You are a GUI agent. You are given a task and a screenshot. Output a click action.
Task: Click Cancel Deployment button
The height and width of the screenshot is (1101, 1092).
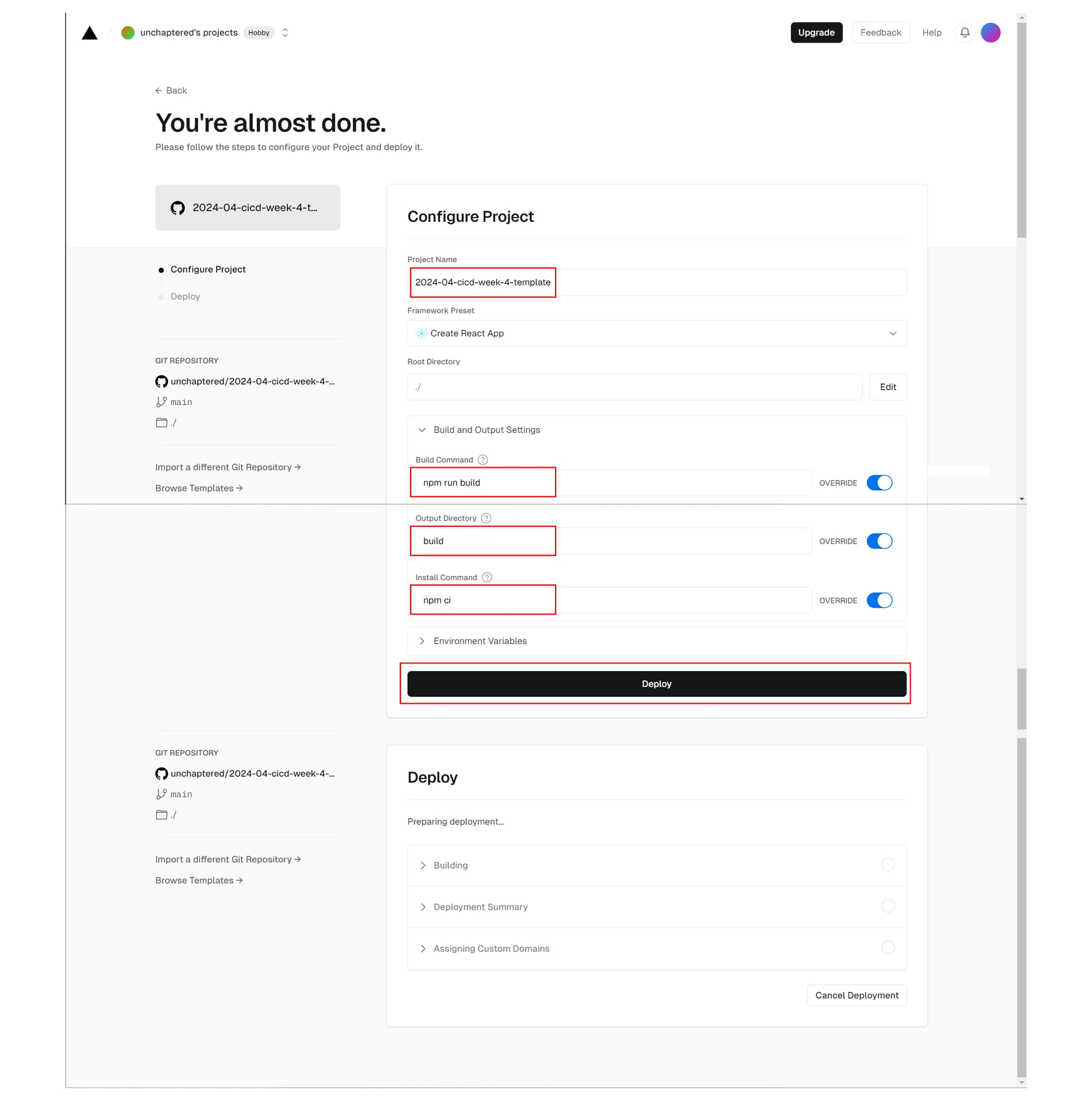pyautogui.click(x=856, y=995)
